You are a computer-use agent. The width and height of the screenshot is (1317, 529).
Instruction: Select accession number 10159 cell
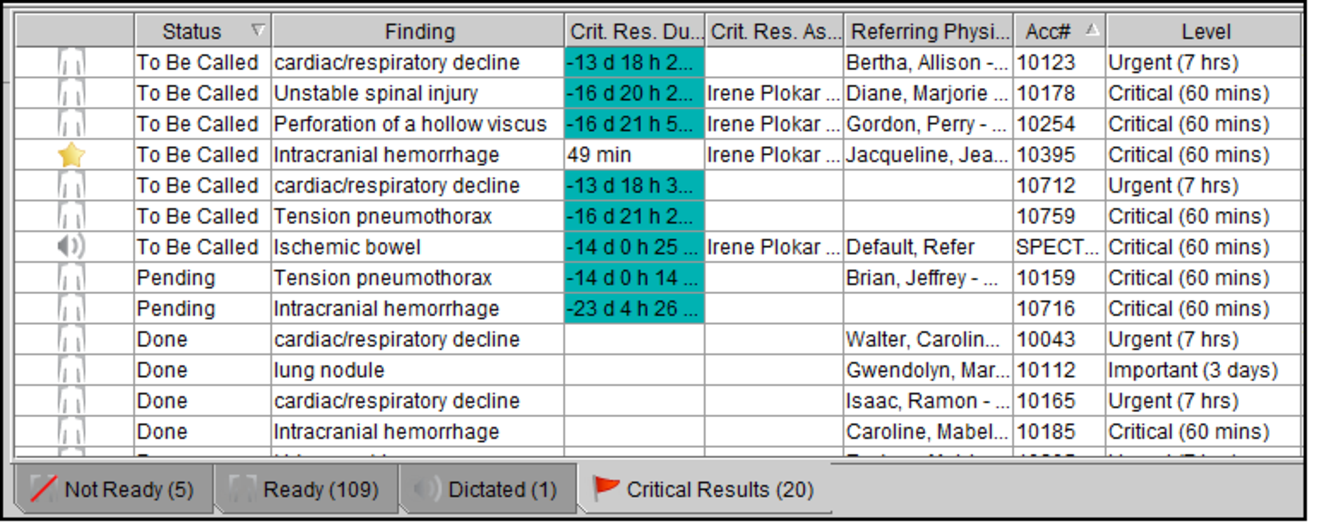(1058, 278)
